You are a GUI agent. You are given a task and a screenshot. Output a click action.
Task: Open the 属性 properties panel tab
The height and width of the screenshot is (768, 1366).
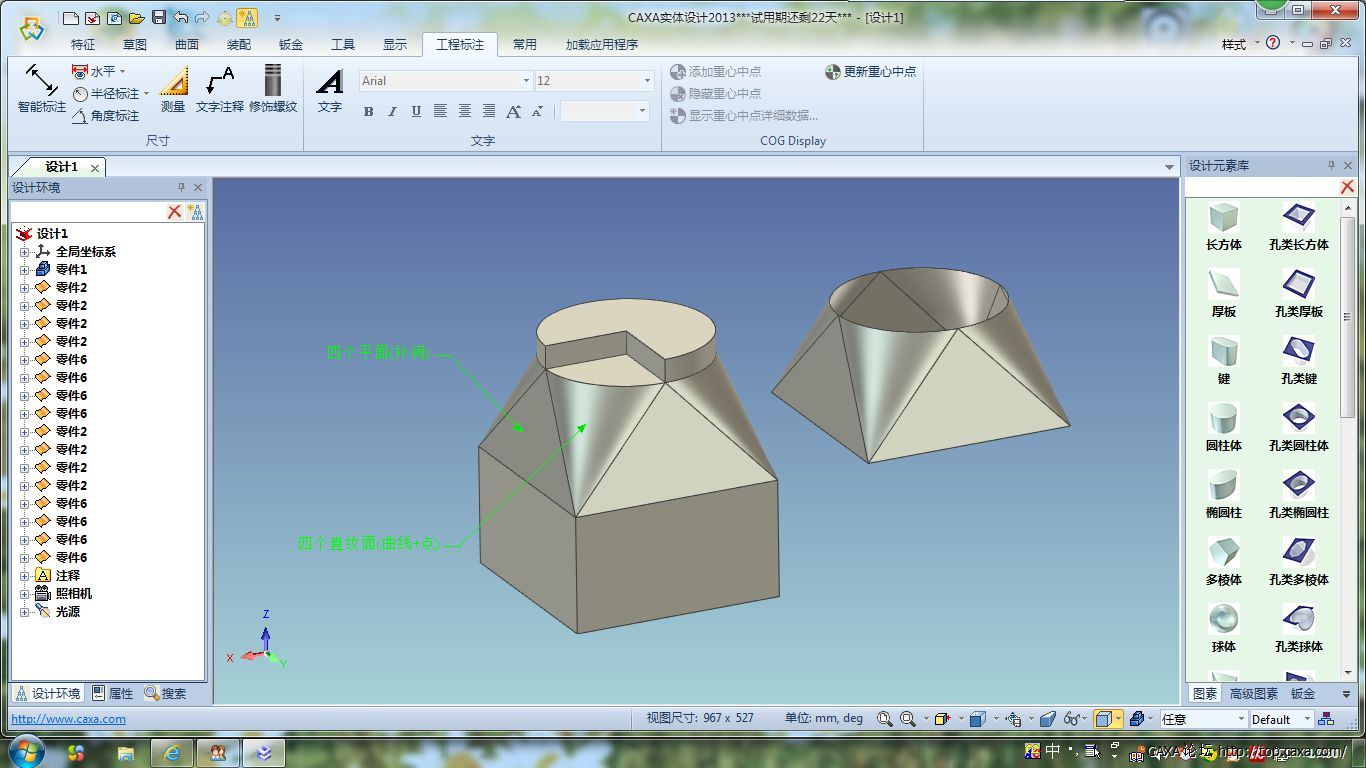pyautogui.click(x=113, y=693)
